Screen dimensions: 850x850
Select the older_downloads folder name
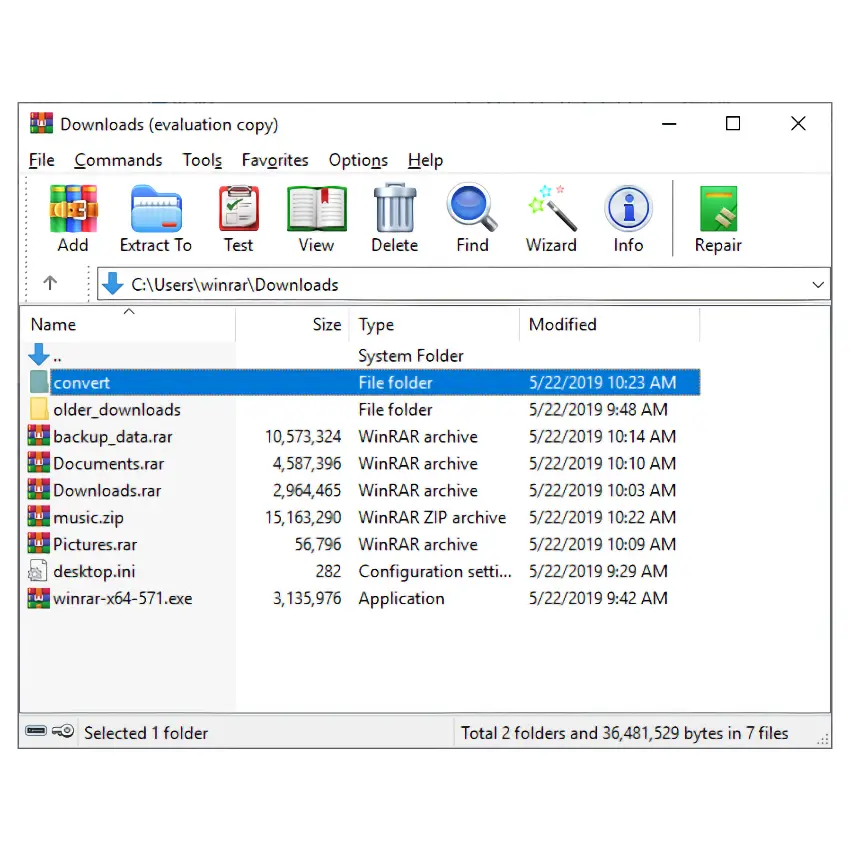pyautogui.click(x=117, y=410)
